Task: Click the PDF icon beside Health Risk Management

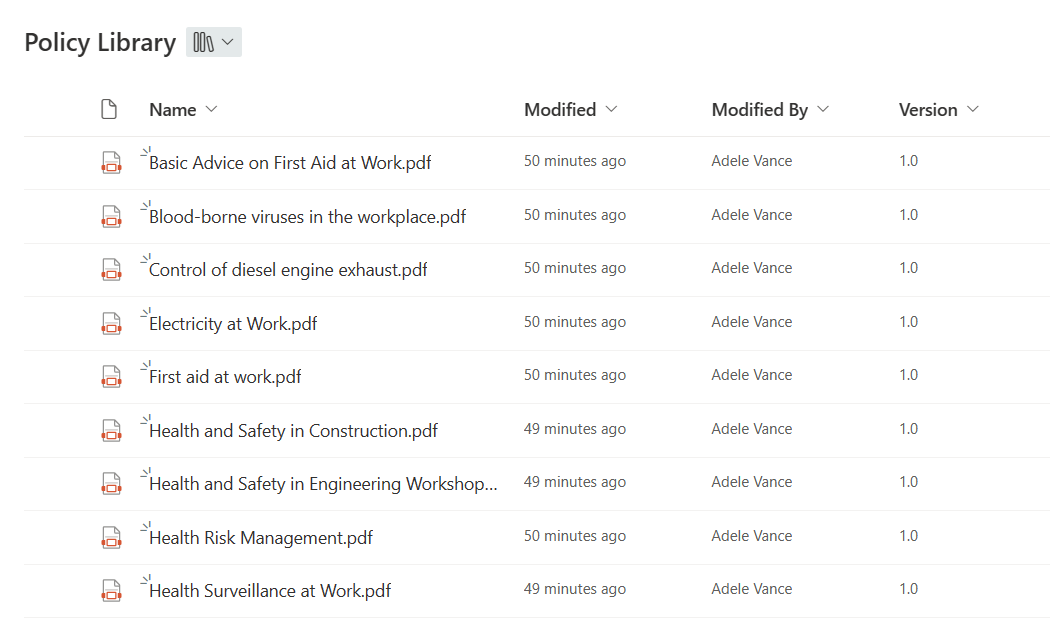Action: pos(111,536)
